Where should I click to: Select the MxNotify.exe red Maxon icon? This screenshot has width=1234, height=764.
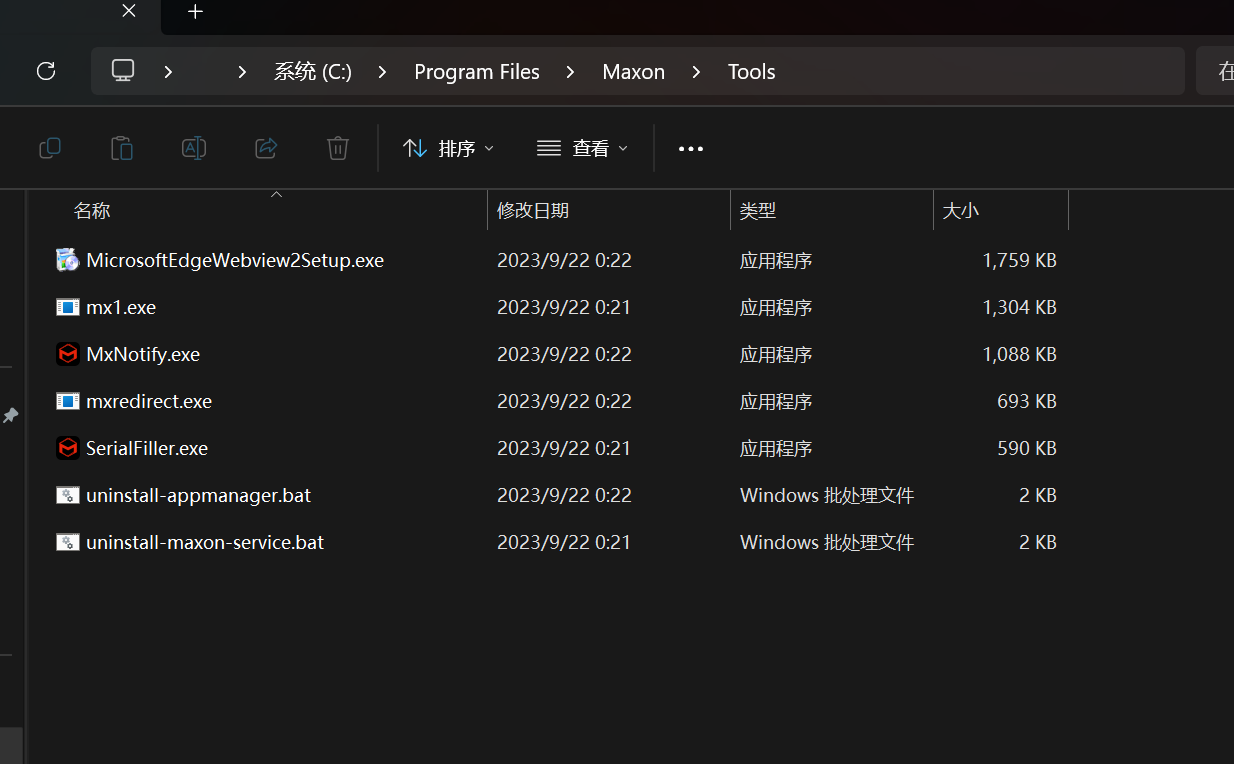point(67,354)
